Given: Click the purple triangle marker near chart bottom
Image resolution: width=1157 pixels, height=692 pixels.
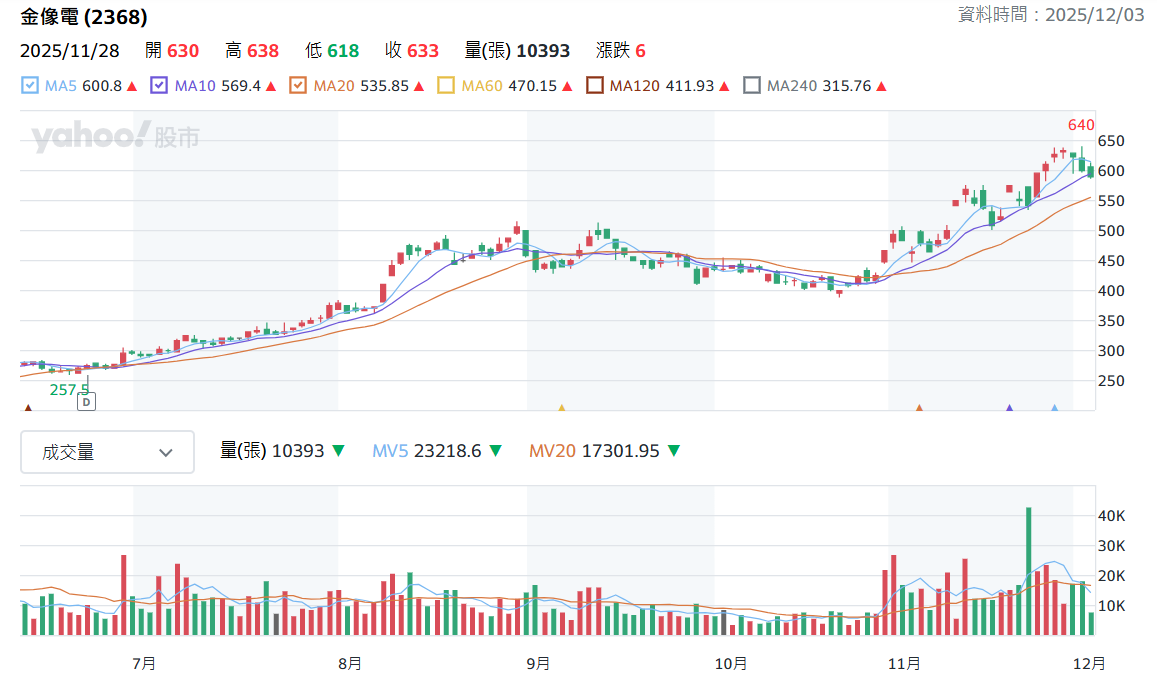Looking at the screenshot, I should pos(1009,407).
